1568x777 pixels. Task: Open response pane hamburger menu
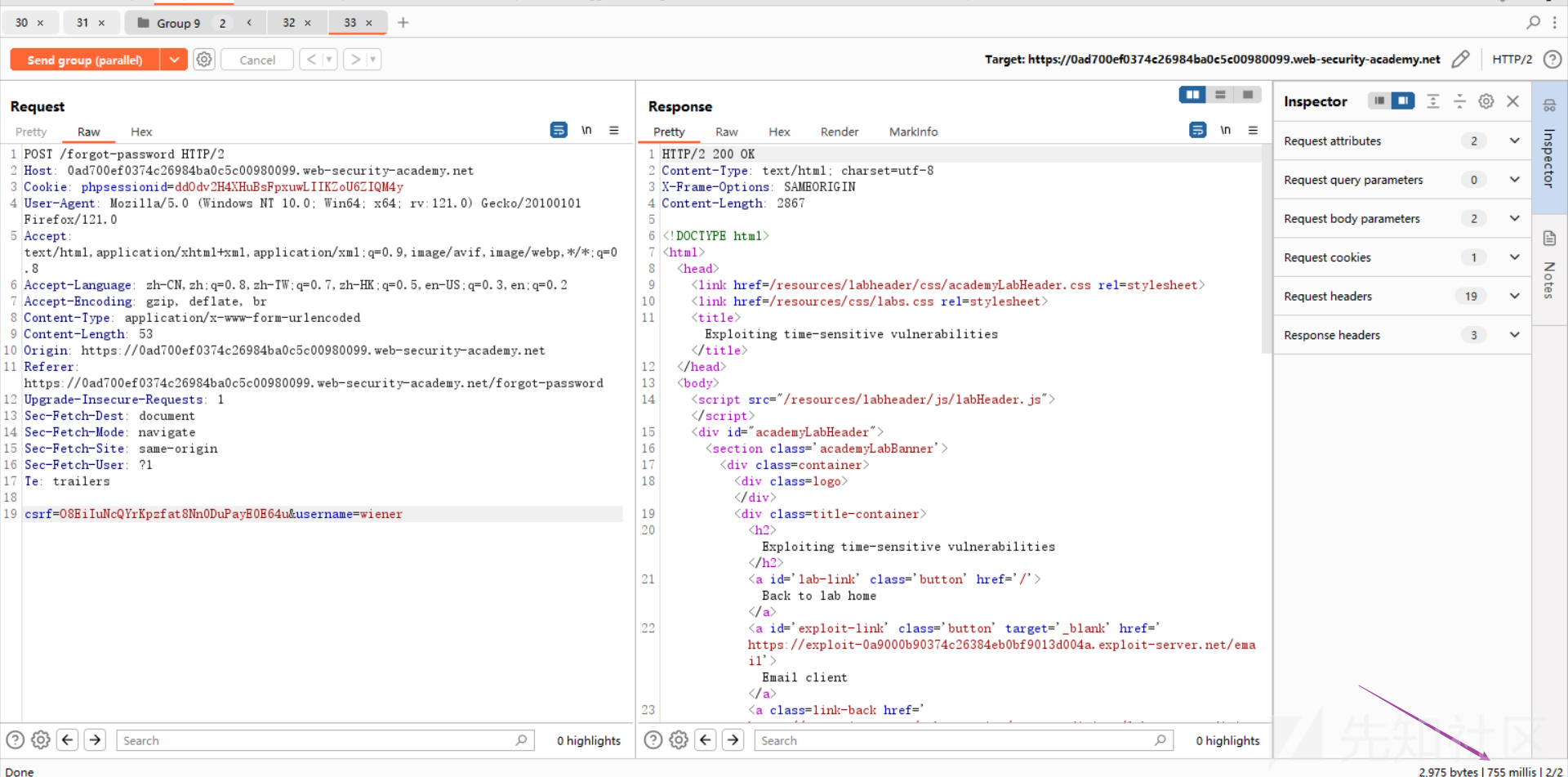pyautogui.click(x=1253, y=130)
